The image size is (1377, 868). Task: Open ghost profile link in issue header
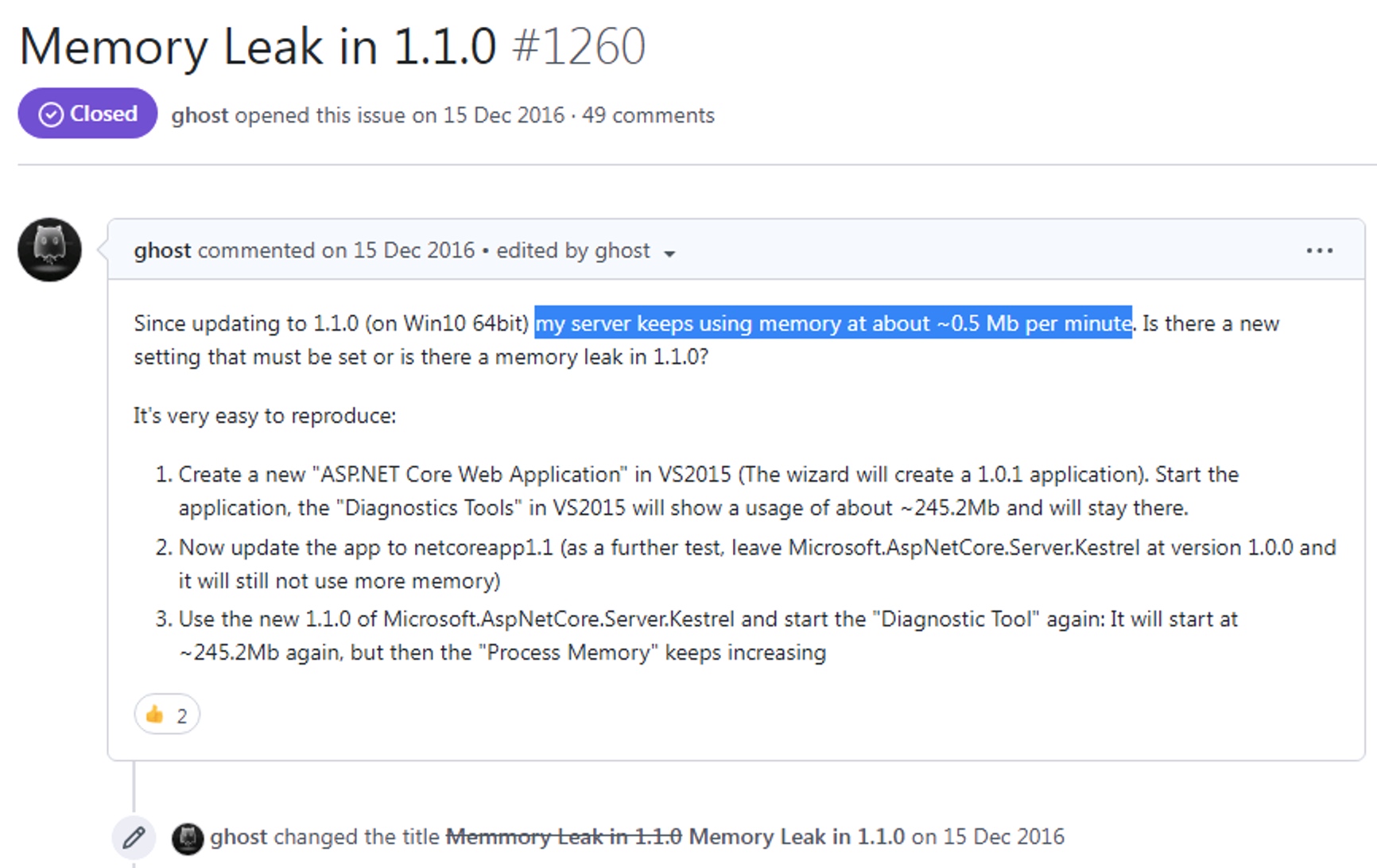[x=200, y=115]
